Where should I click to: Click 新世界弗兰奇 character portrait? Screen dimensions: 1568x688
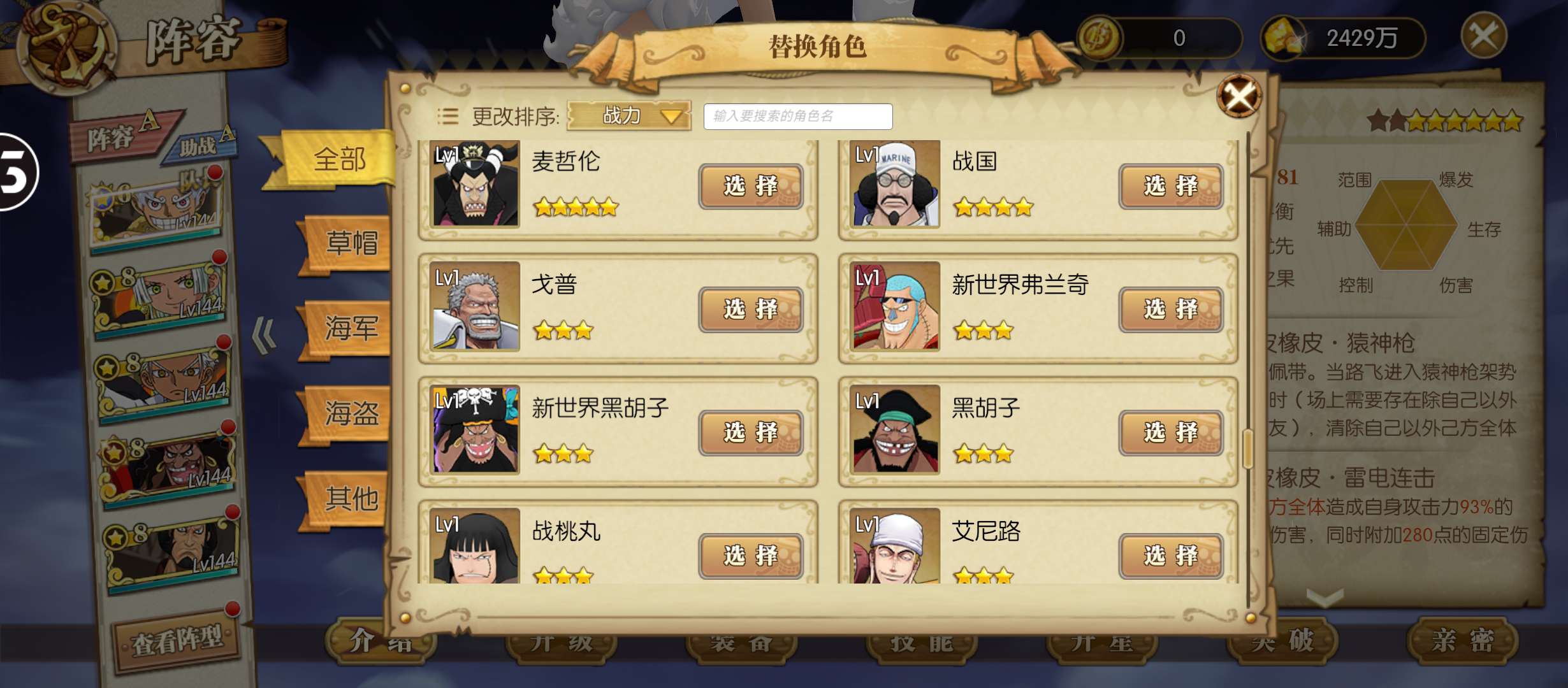coord(895,306)
